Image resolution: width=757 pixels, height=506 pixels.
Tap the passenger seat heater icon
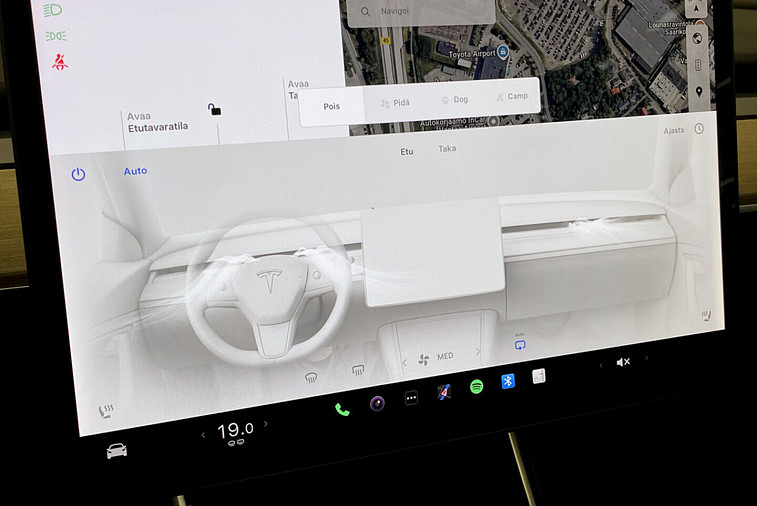click(706, 316)
